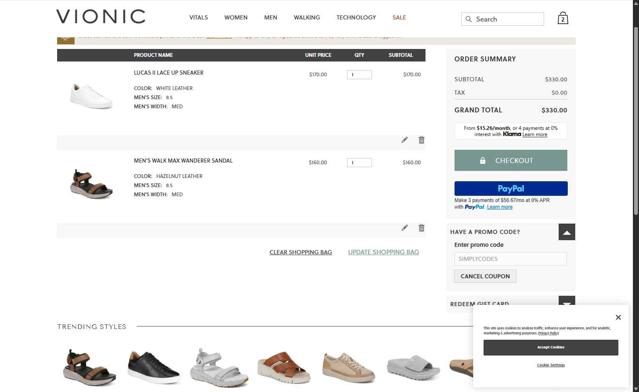Open Lucas II Lace Up Sneaker product name

pos(168,73)
